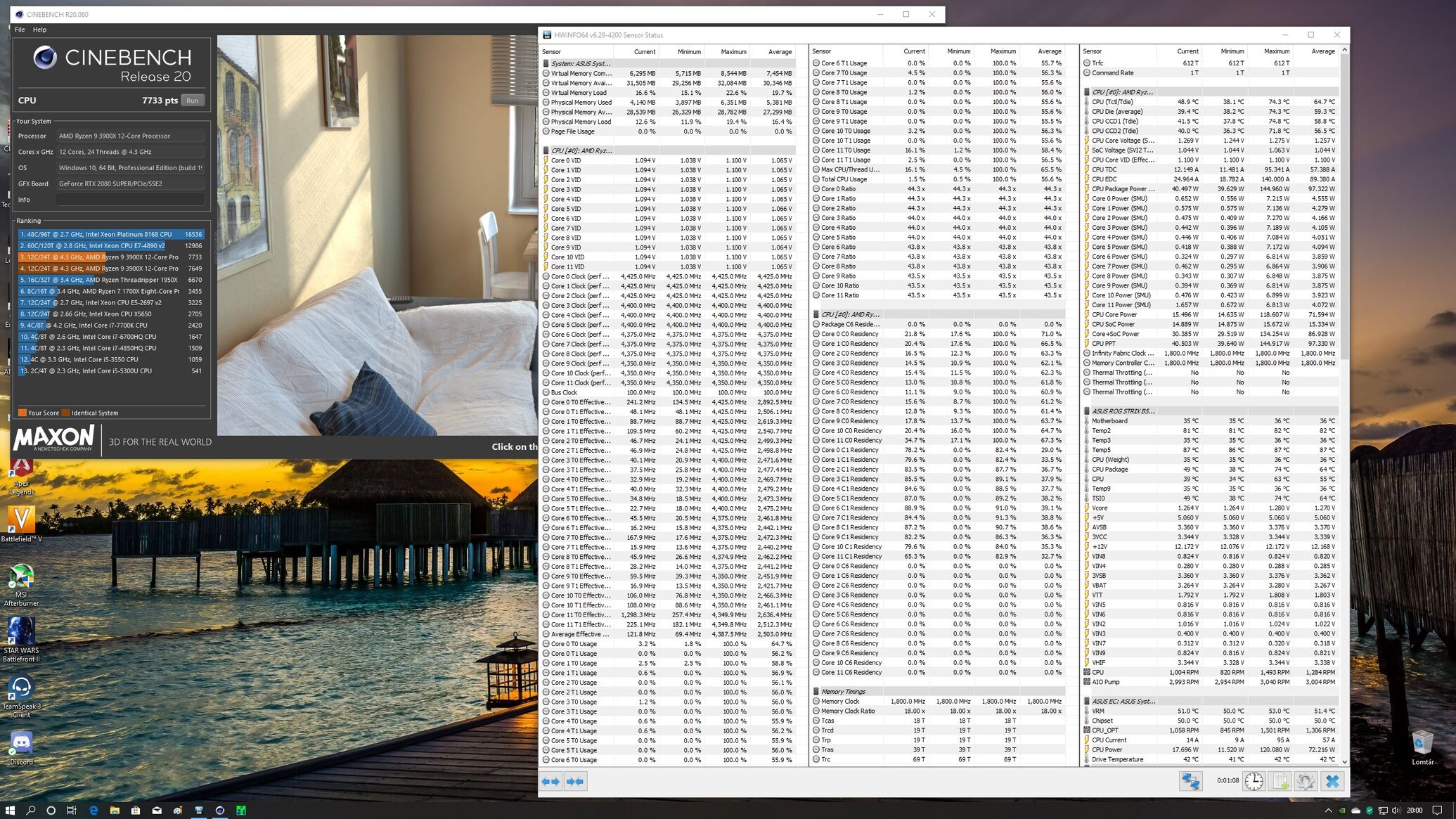This screenshot has width=1456, height=819.
Task: Open MSI Afterburner desktop icon
Action: tap(21, 585)
